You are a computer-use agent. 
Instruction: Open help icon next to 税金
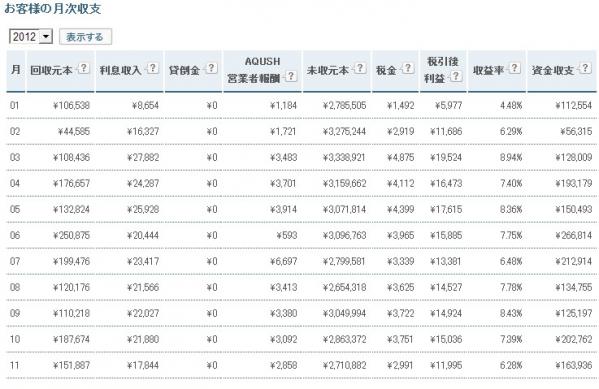pyautogui.click(x=408, y=68)
